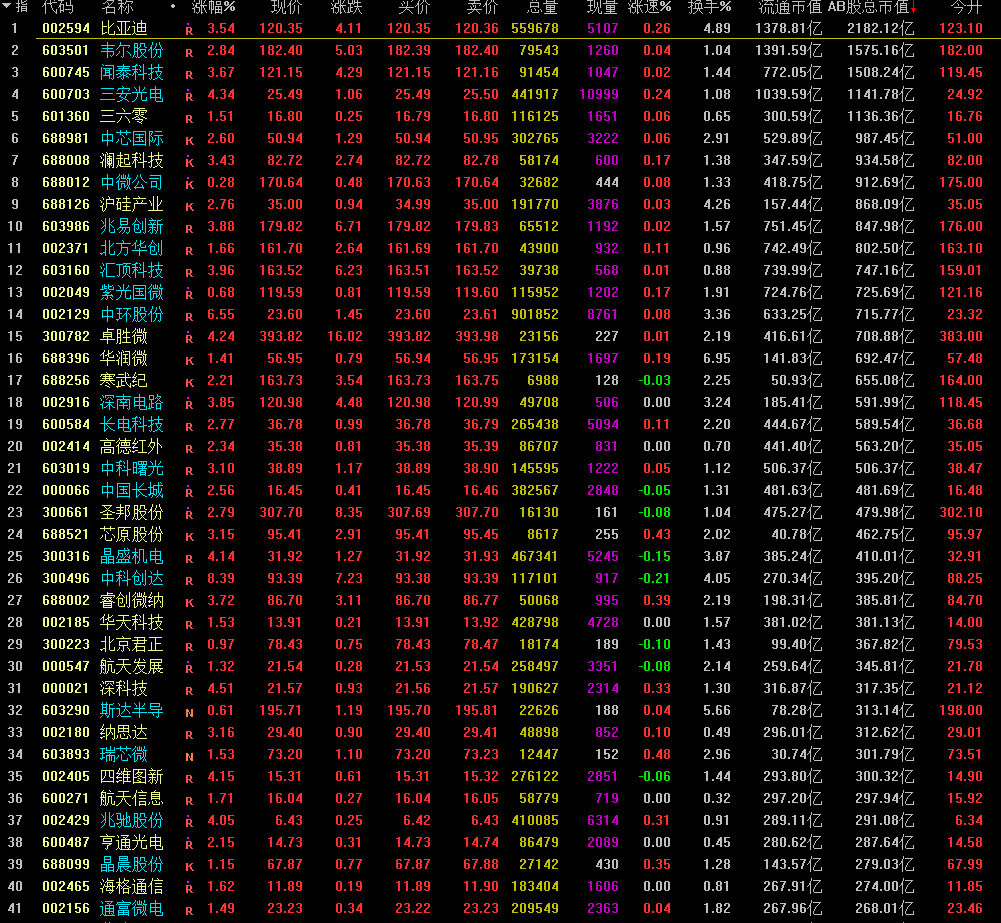Click the K marker beside 沪硅产业
Viewport: 1001px width, 923px height.
(x=189, y=206)
